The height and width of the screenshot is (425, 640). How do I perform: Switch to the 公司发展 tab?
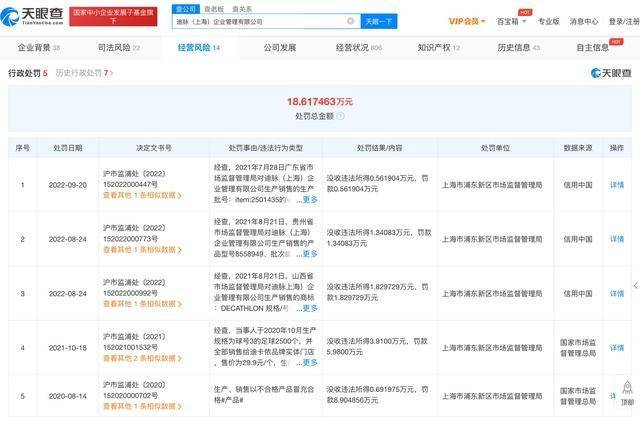pyautogui.click(x=280, y=48)
